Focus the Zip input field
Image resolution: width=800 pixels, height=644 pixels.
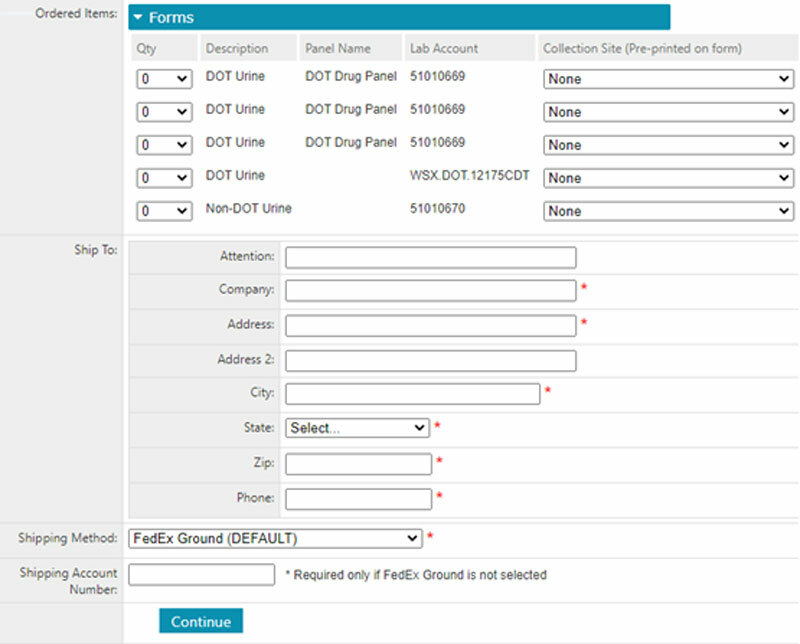(x=358, y=464)
